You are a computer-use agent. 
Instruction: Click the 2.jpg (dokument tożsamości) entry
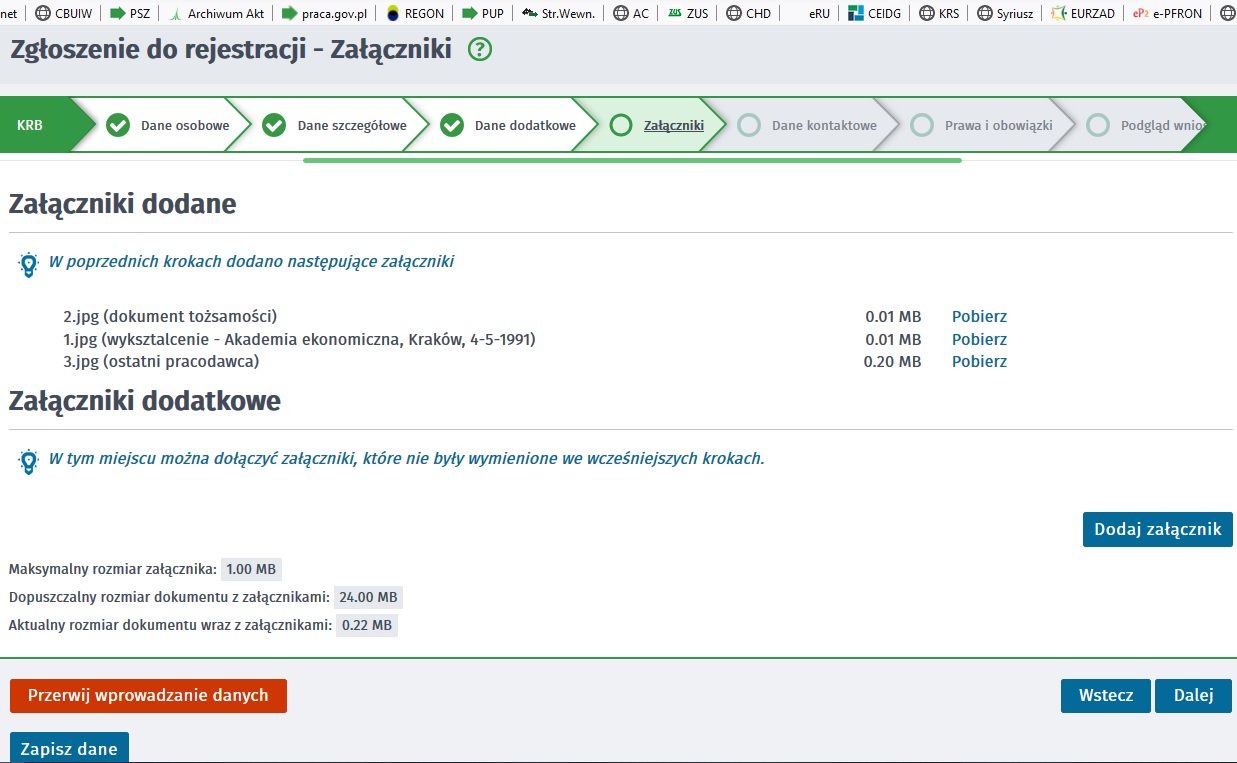170,317
